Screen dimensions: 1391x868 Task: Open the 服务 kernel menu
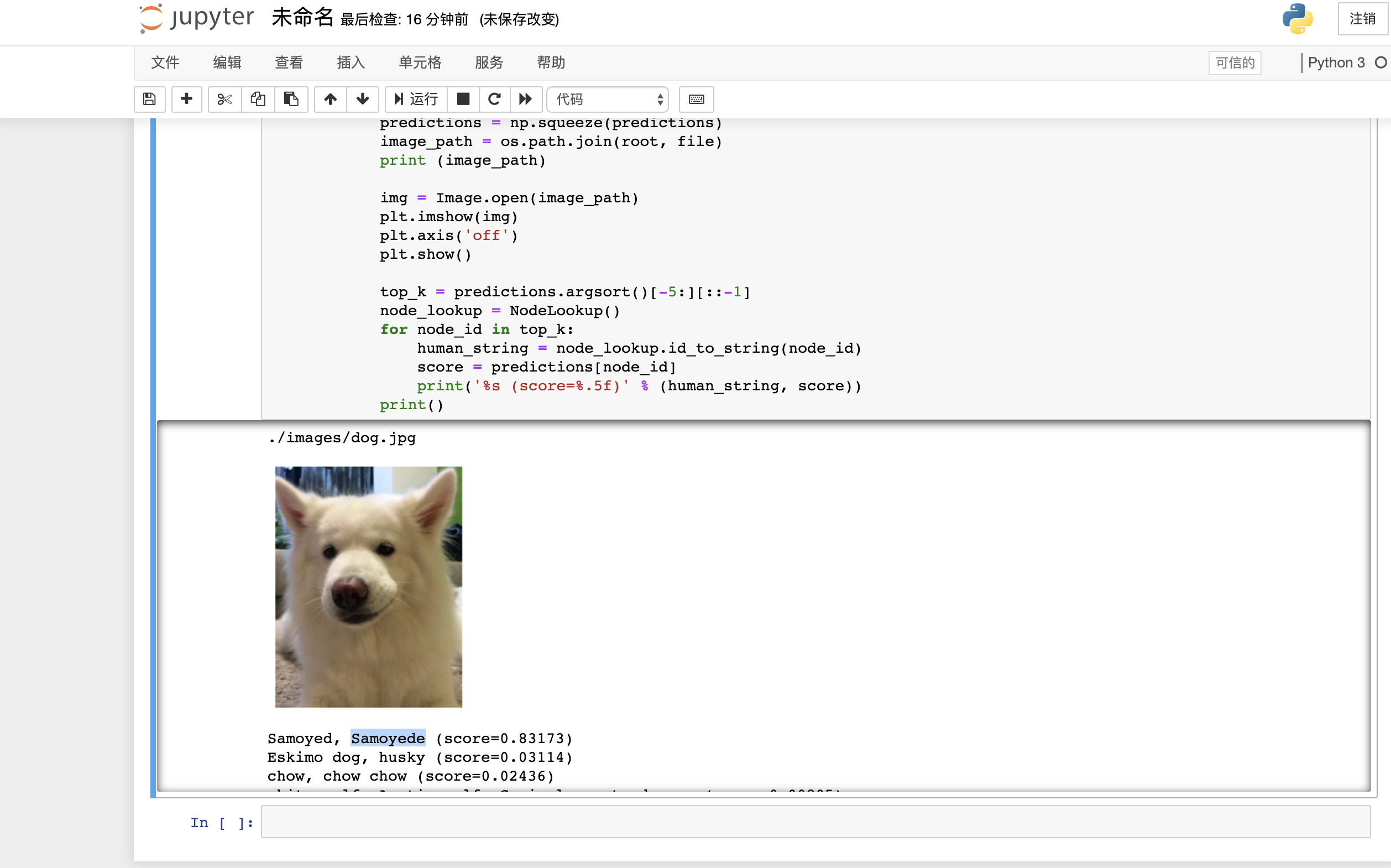[489, 62]
